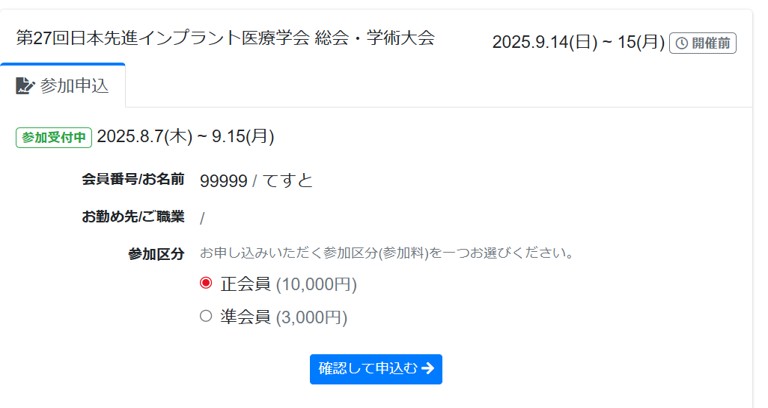Click the instruction text お申し込みいただく参加区分
The image size is (768, 408).
[387, 252]
